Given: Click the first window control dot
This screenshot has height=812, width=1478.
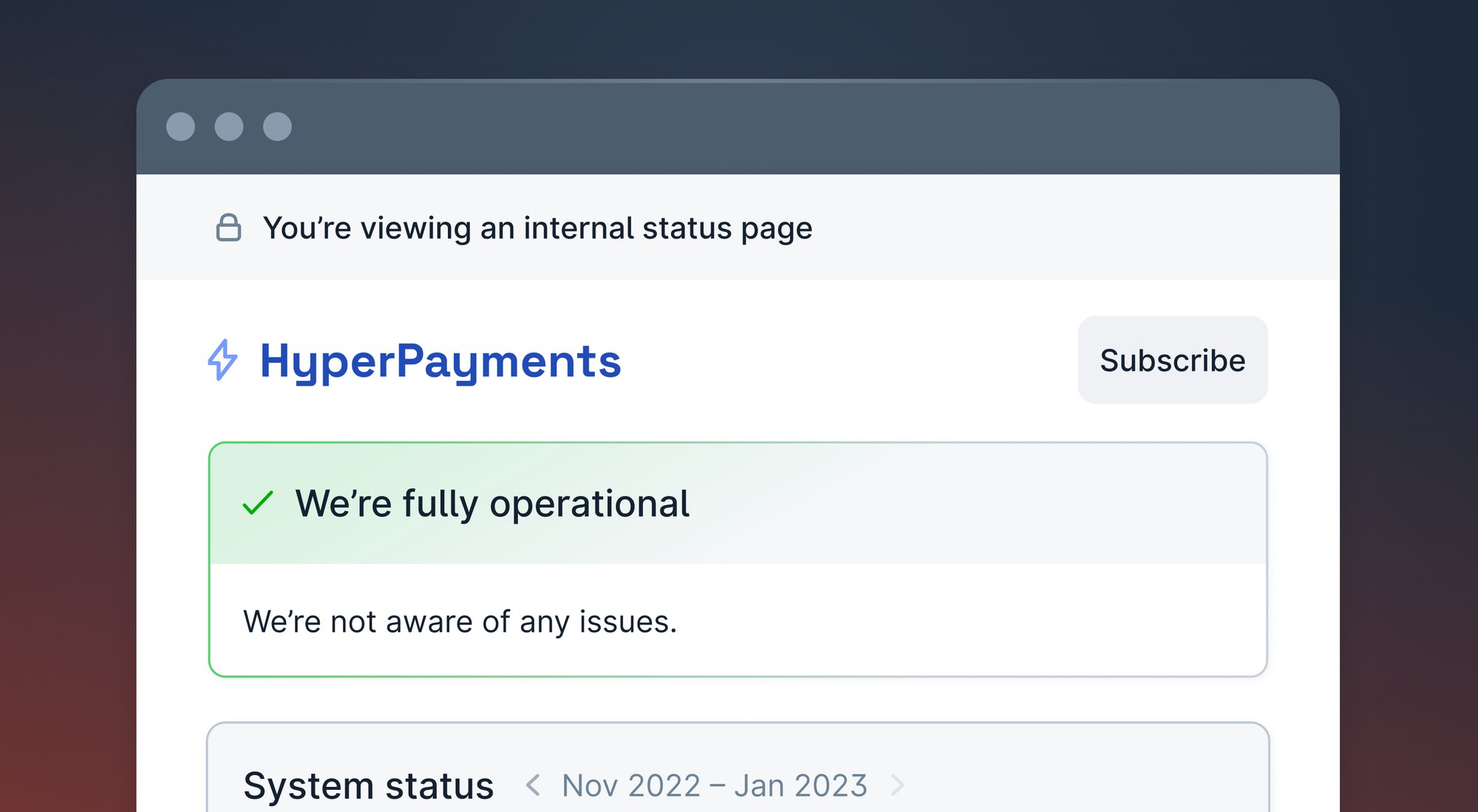Looking at the screenshot, I should click(x=180, y=126).
